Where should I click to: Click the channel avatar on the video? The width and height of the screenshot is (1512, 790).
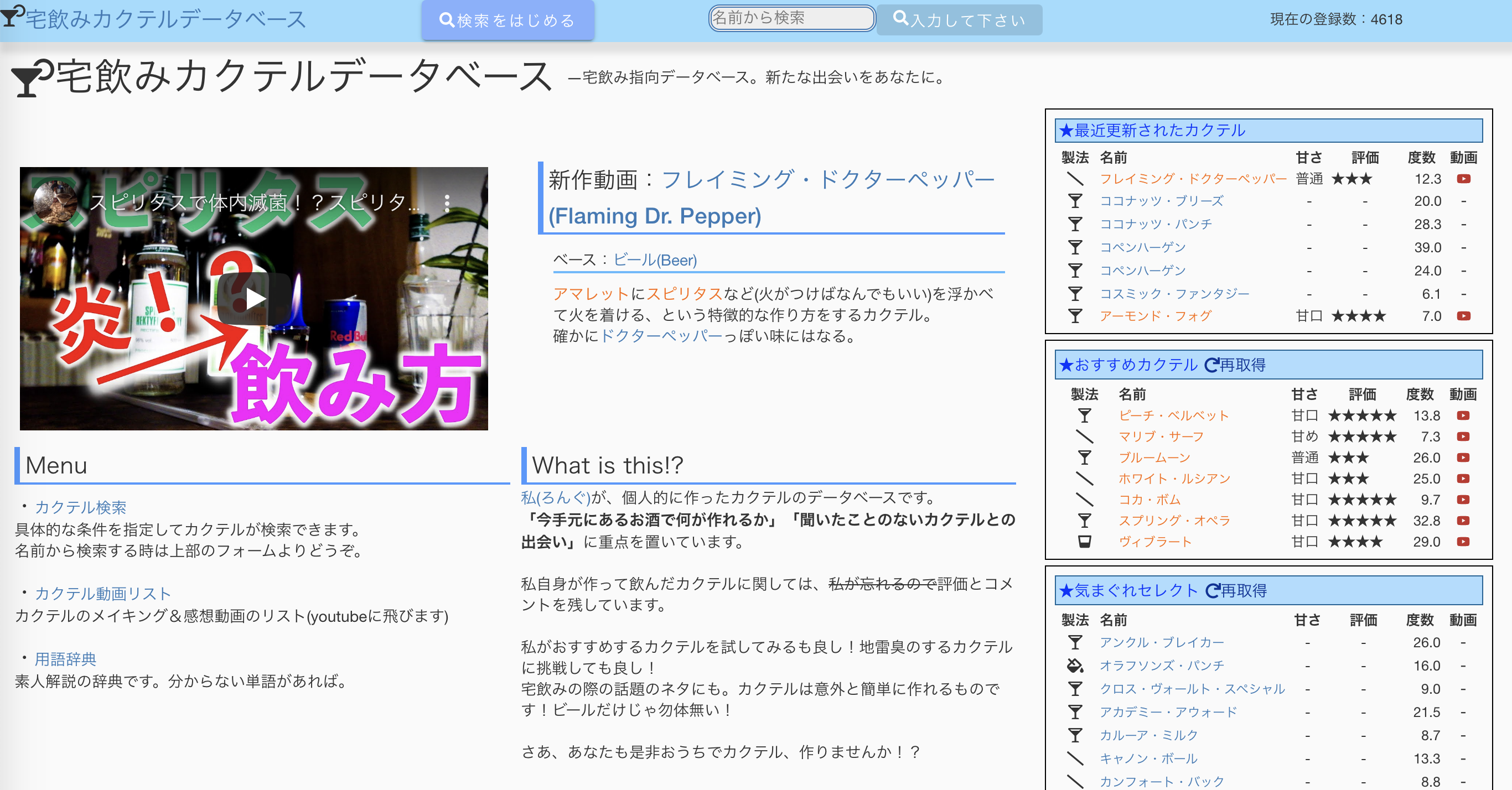point(55,202)
